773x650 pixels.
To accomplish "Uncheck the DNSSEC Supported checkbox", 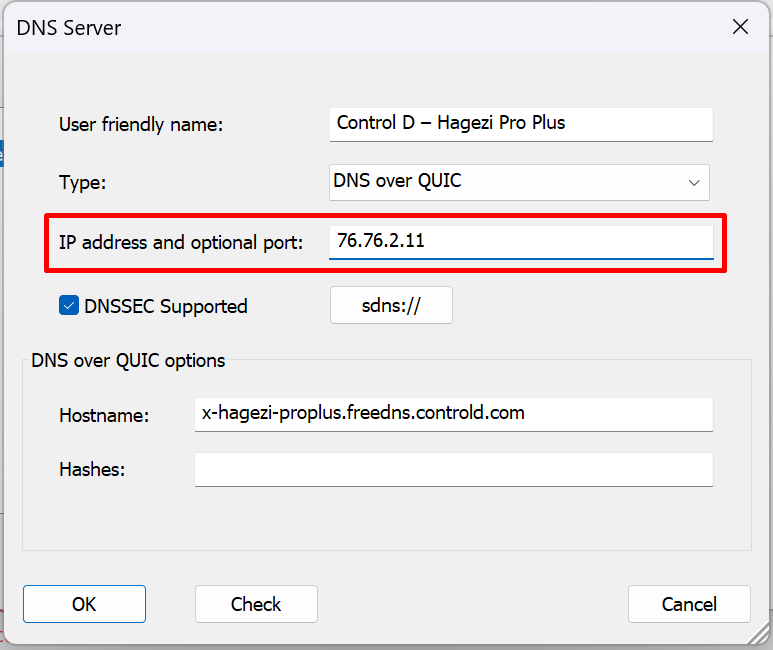I will click(69, 306).
